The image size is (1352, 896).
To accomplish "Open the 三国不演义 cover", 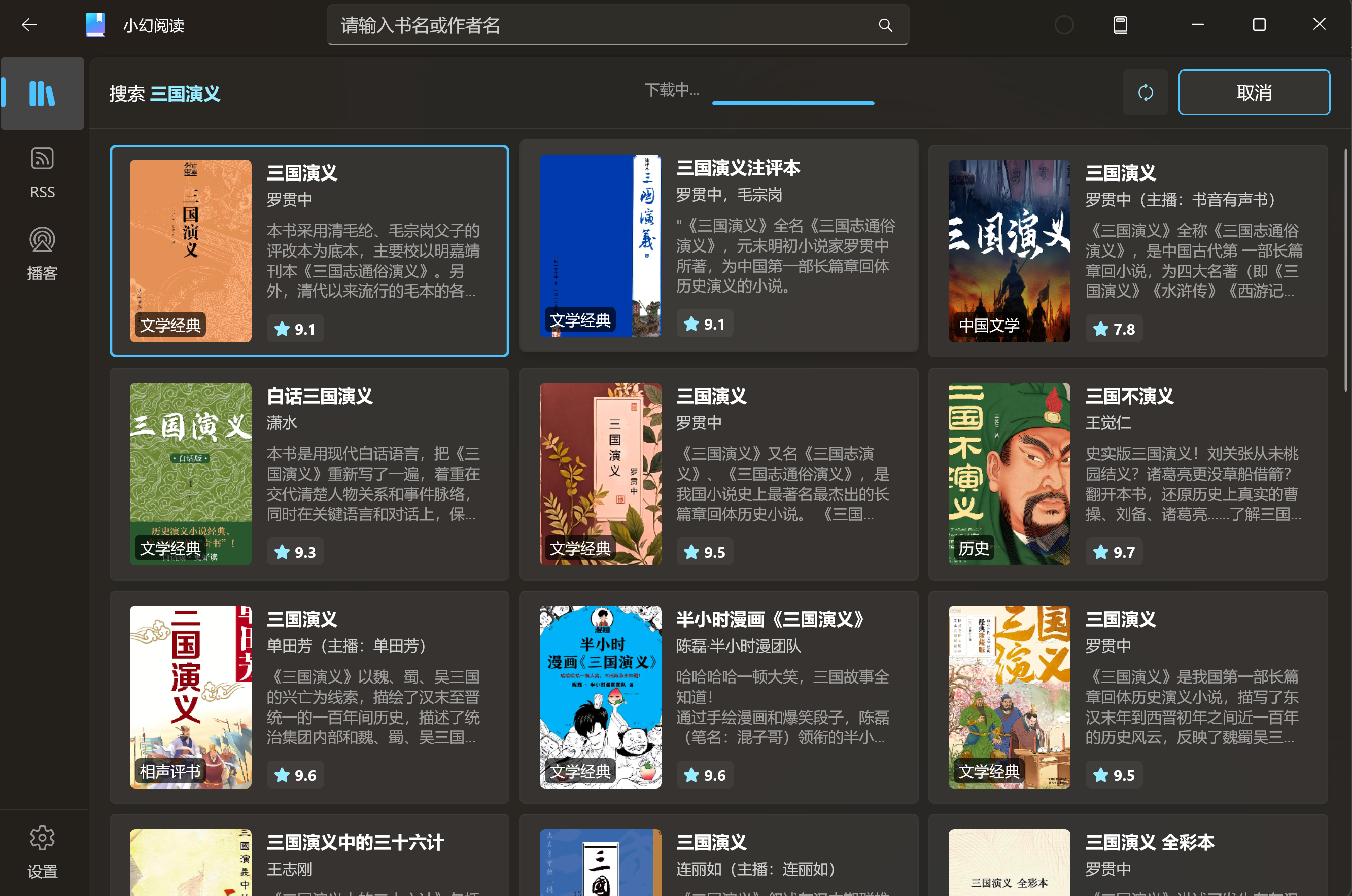I will pos(1009,474).
